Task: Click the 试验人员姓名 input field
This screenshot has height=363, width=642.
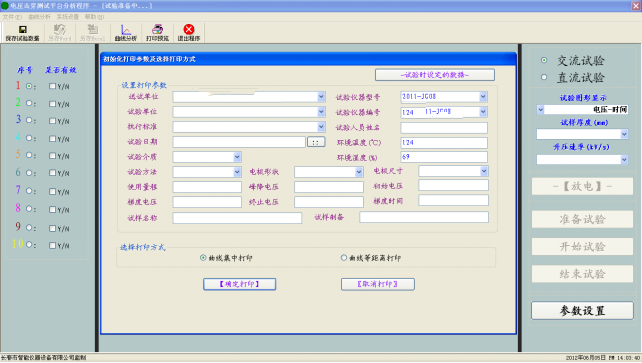Action: [444, 128]
